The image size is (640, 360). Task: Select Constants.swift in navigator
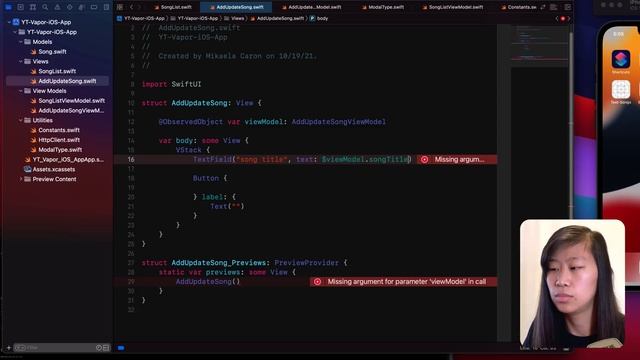(x=59, y=130)
